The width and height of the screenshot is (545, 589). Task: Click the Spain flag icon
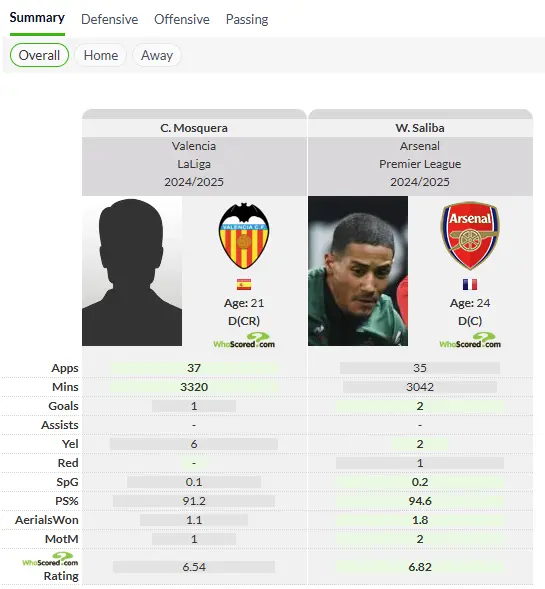(244, 284)
